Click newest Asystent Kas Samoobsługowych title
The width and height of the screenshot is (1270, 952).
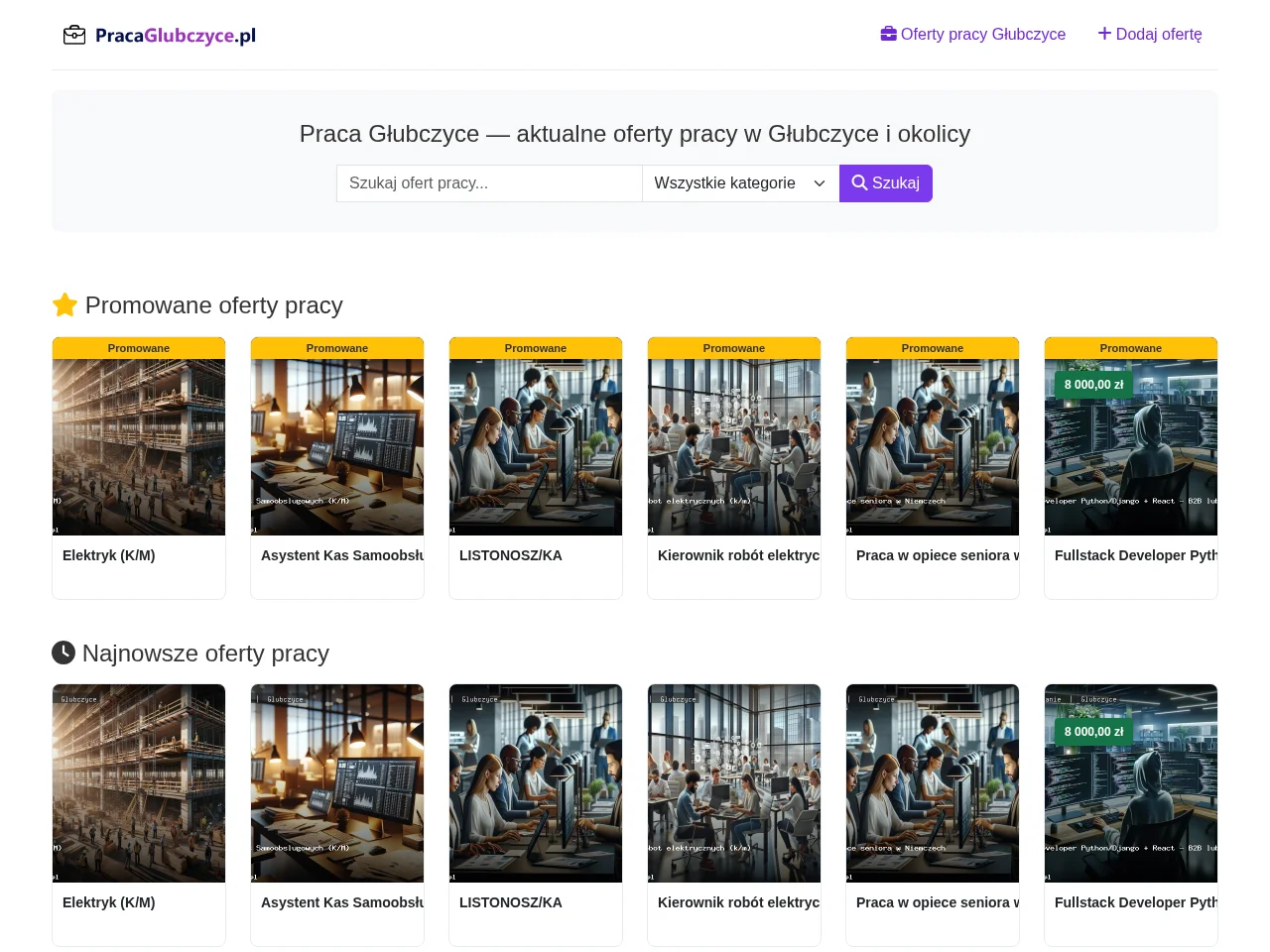342,902
